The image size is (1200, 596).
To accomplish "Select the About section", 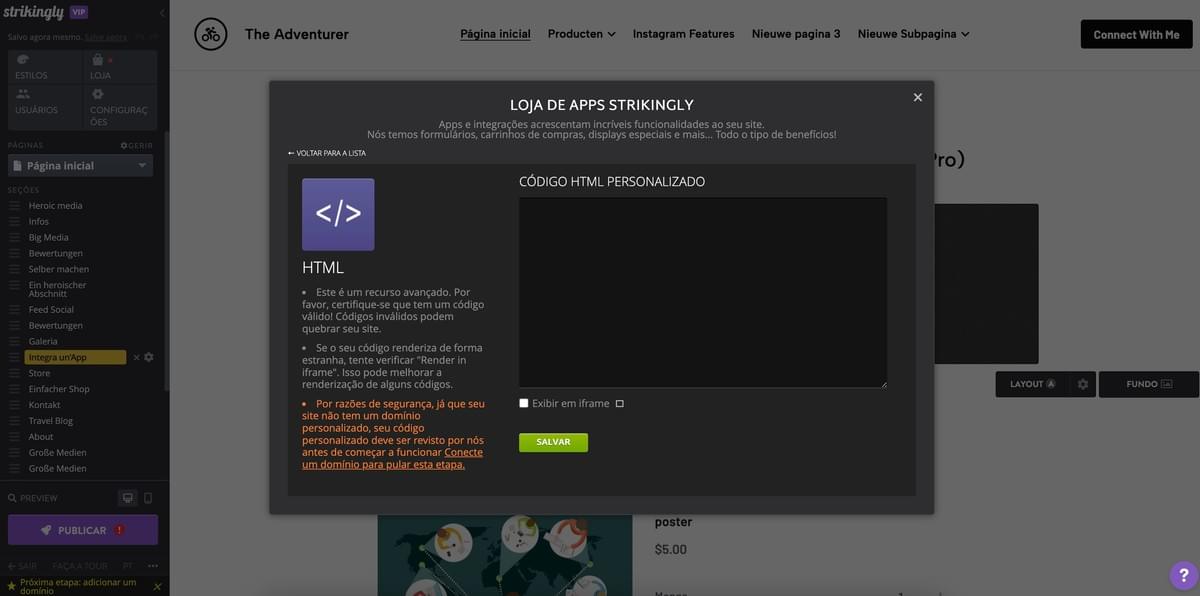I will click(x=41, y=436).
